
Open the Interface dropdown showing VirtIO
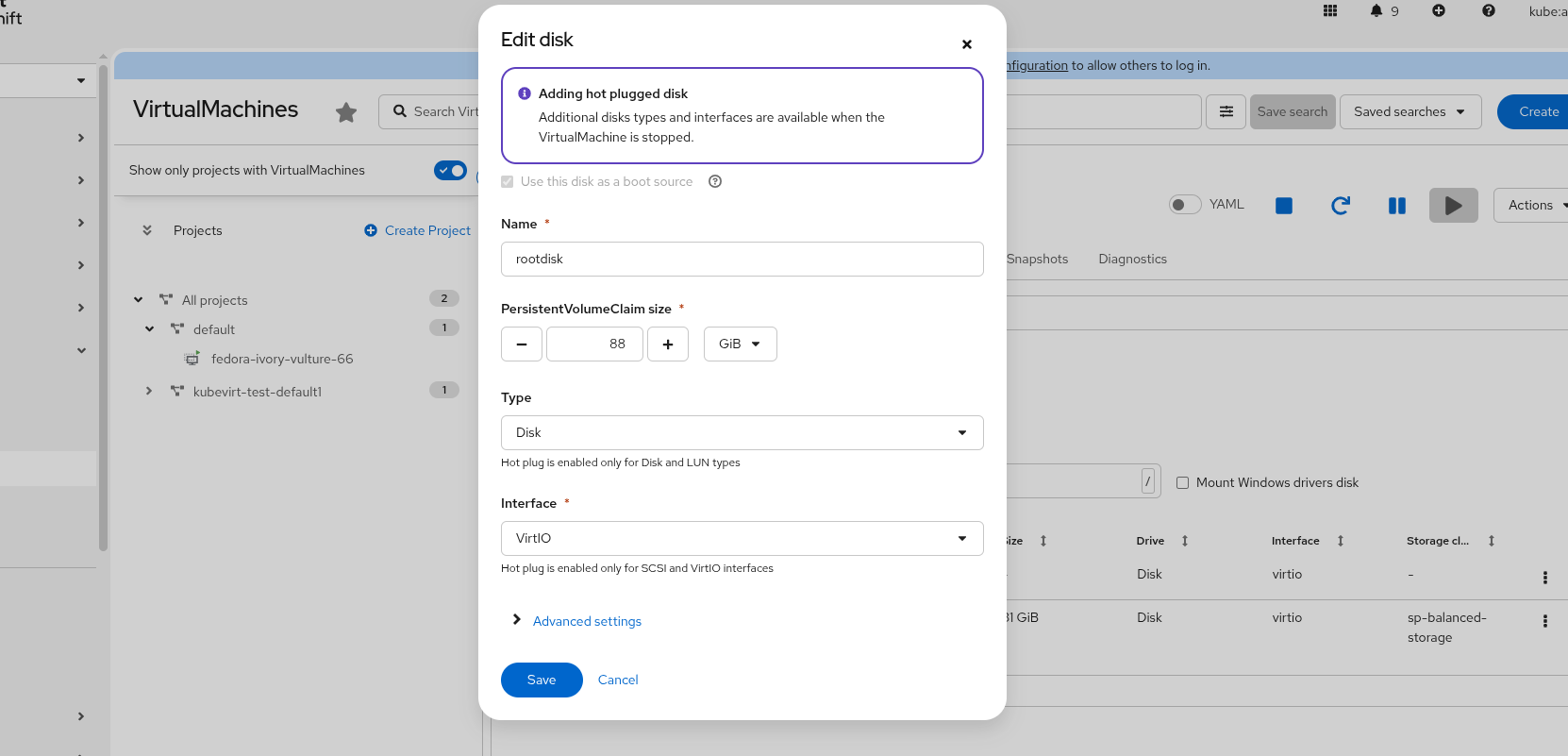coord(742,539)
